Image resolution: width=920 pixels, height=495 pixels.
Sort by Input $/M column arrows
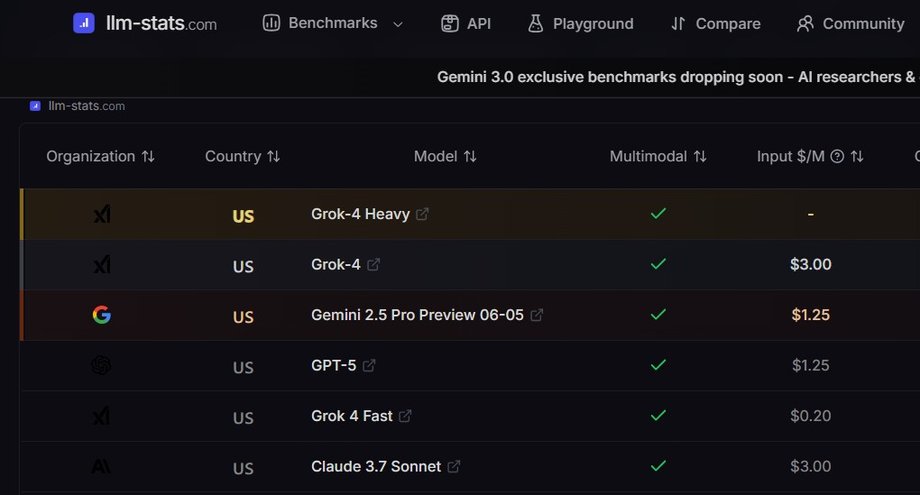857,157
